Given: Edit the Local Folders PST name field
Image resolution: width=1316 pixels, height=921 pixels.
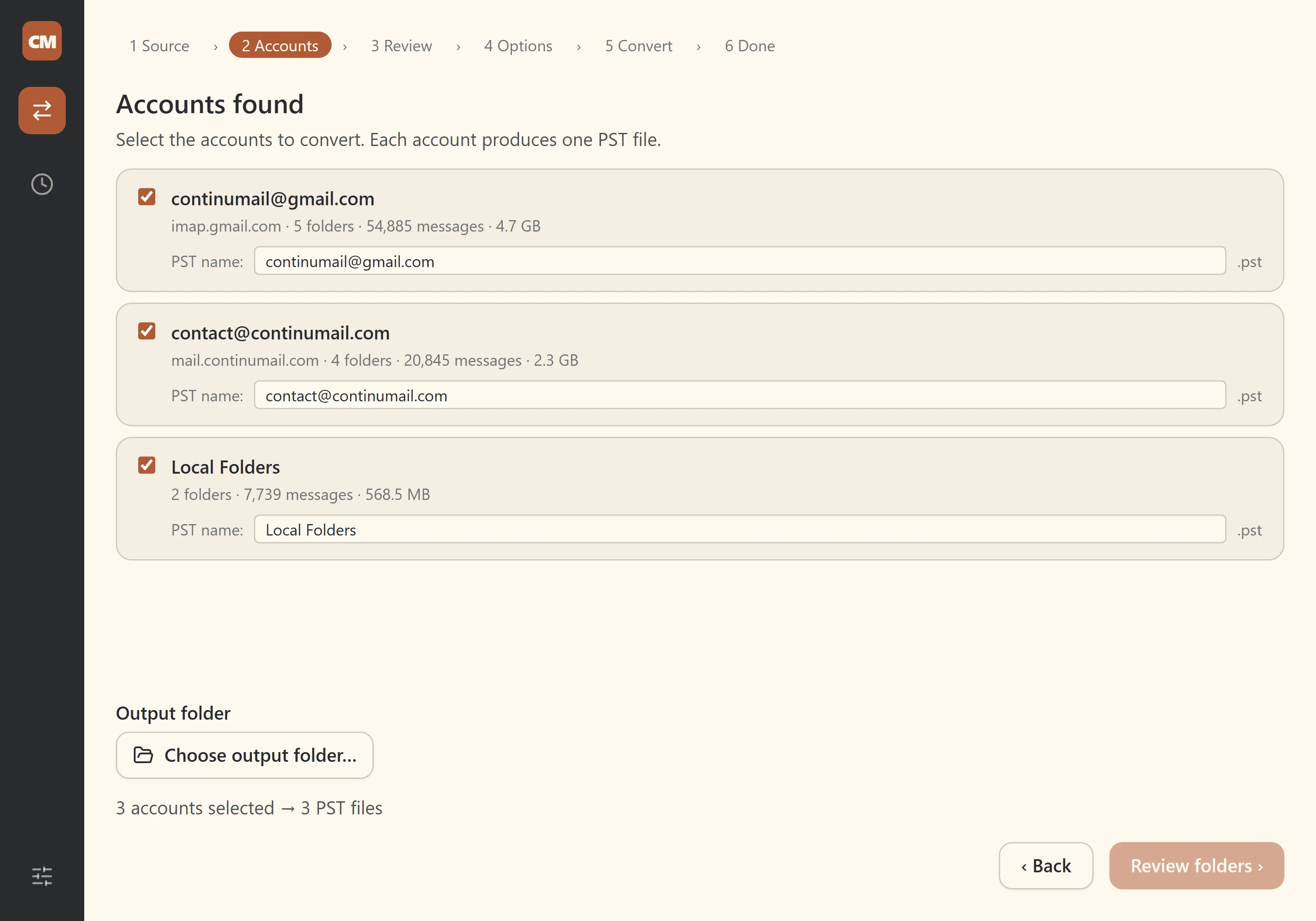Looking at the screenshot, I should pyautogui.click(x=740, y=529).
